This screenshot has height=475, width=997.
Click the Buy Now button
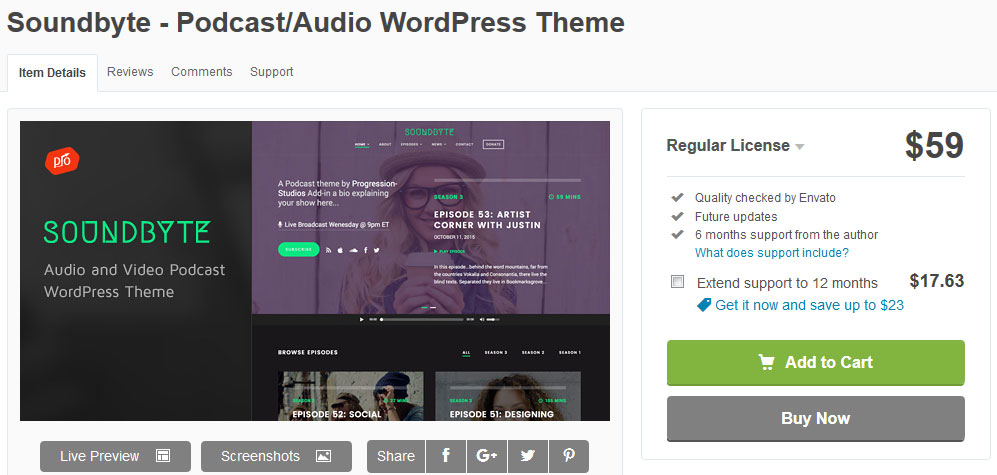click(x=815, y=418)
